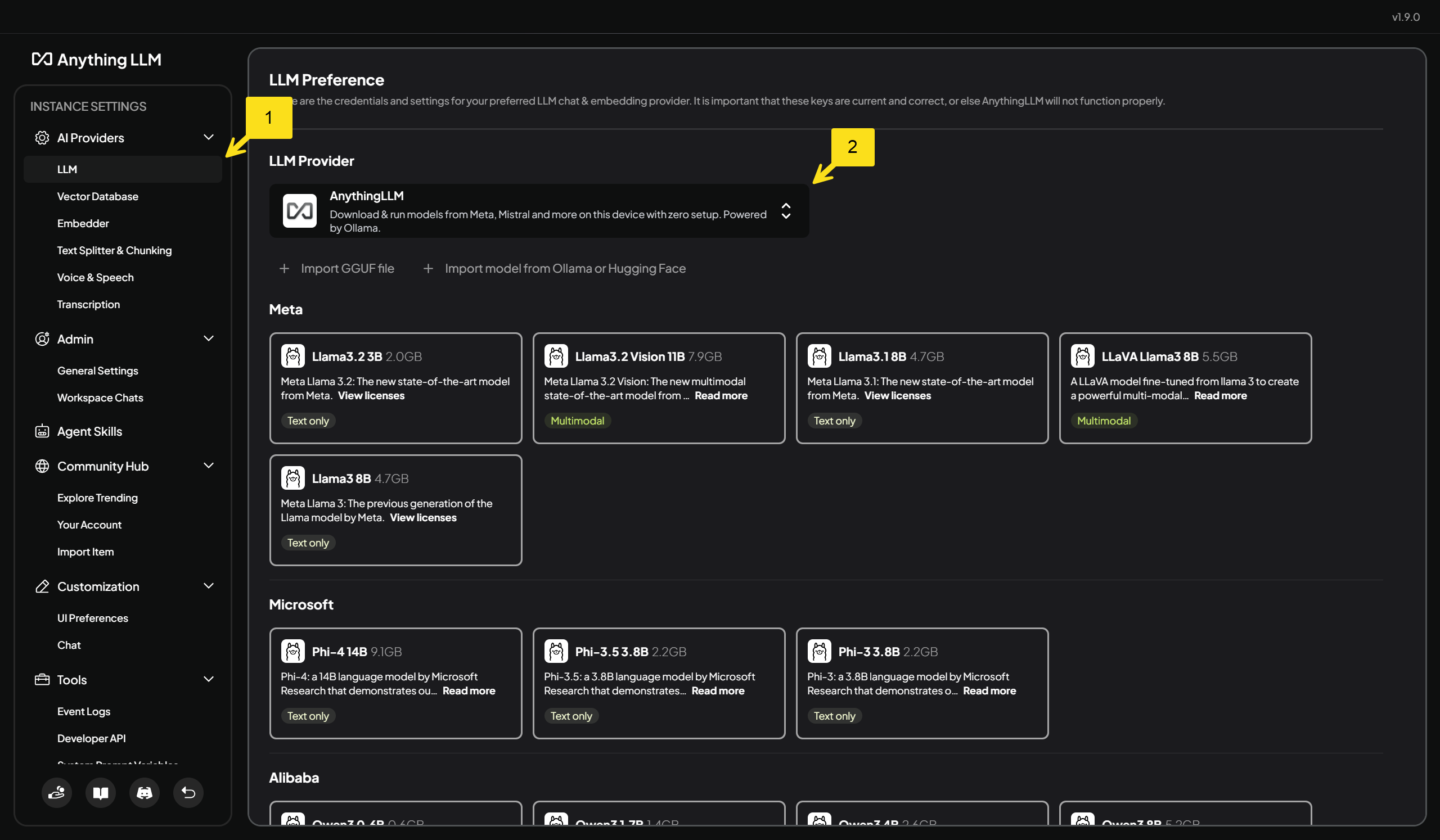Click the "Text only" tag on Phi-4 14B

point(308,716)
